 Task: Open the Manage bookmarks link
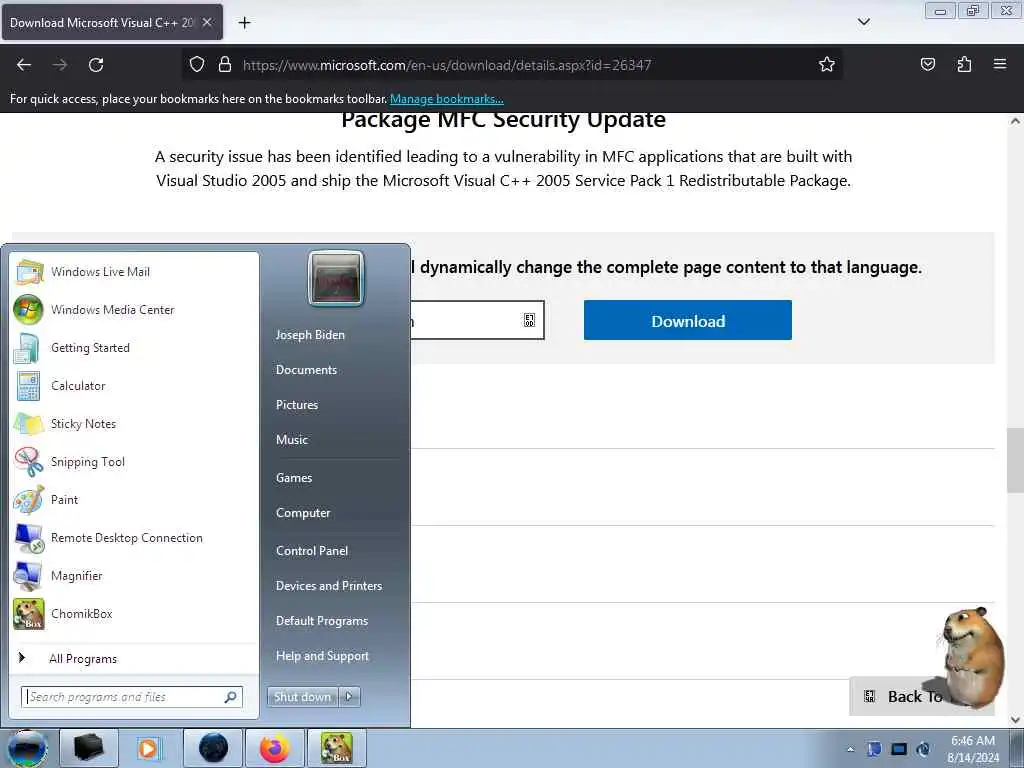(x=447, y=99)
